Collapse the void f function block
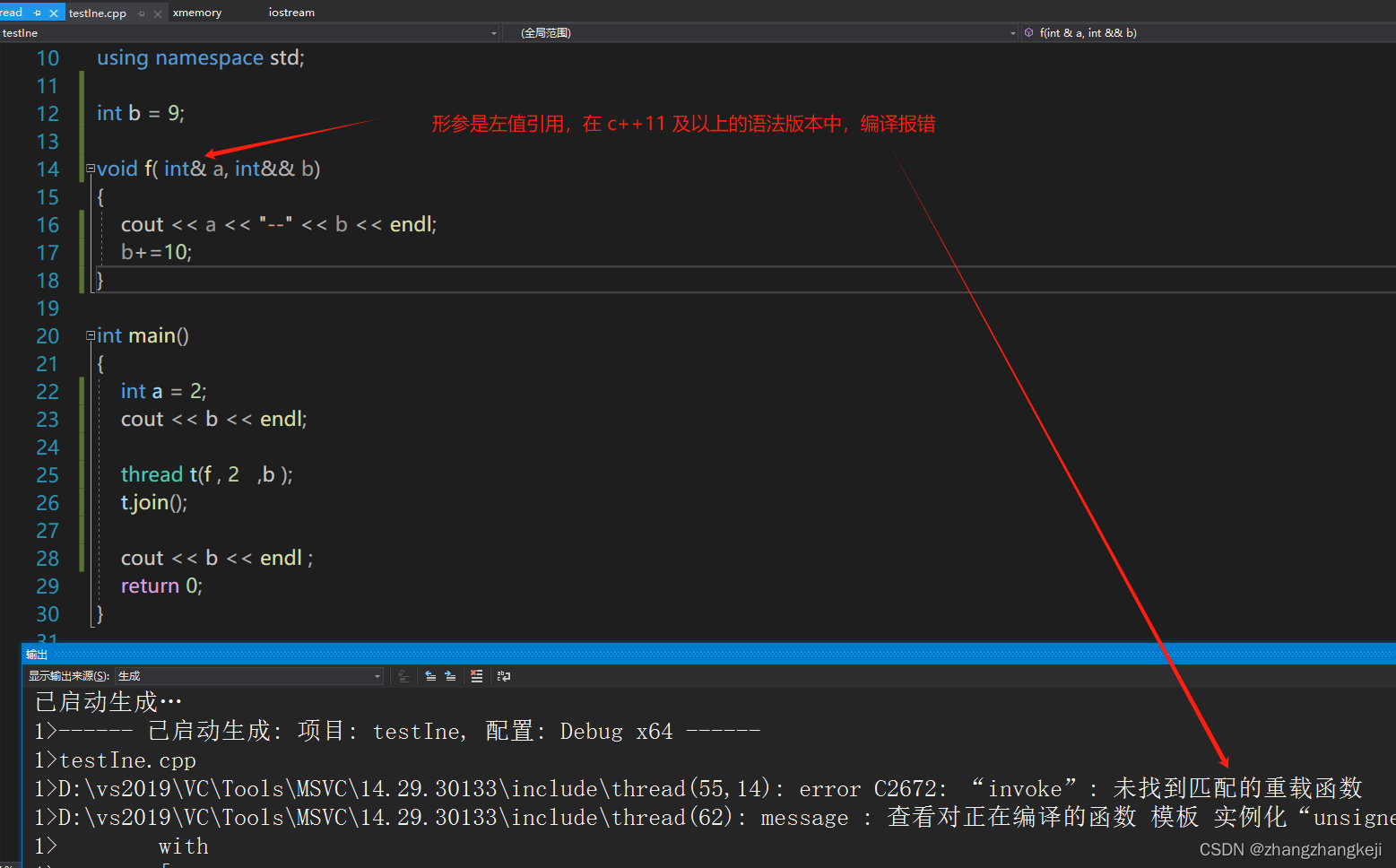 [x=91, y=169]
